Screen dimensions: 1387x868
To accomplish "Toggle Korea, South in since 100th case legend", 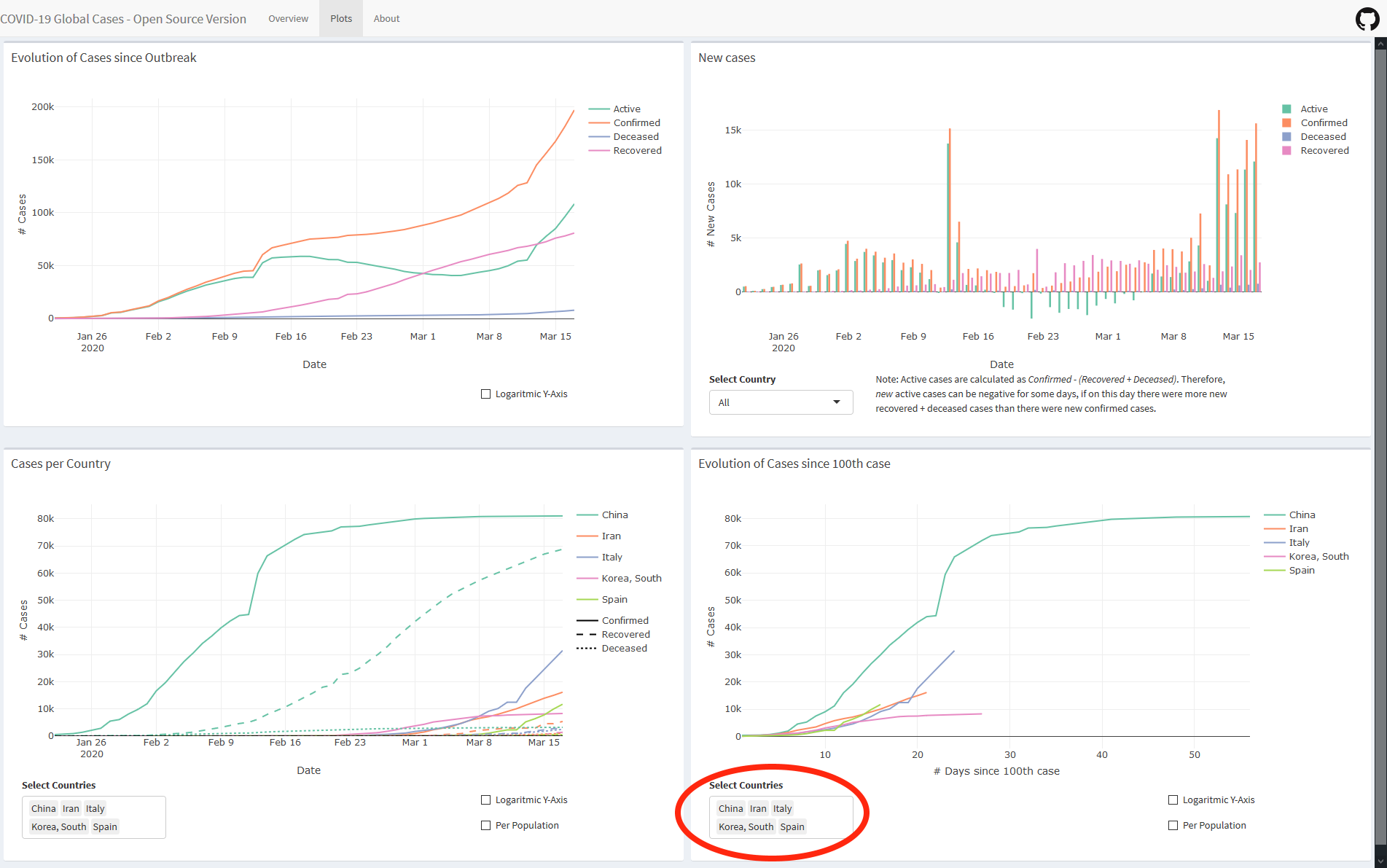I will [1306, 557].
